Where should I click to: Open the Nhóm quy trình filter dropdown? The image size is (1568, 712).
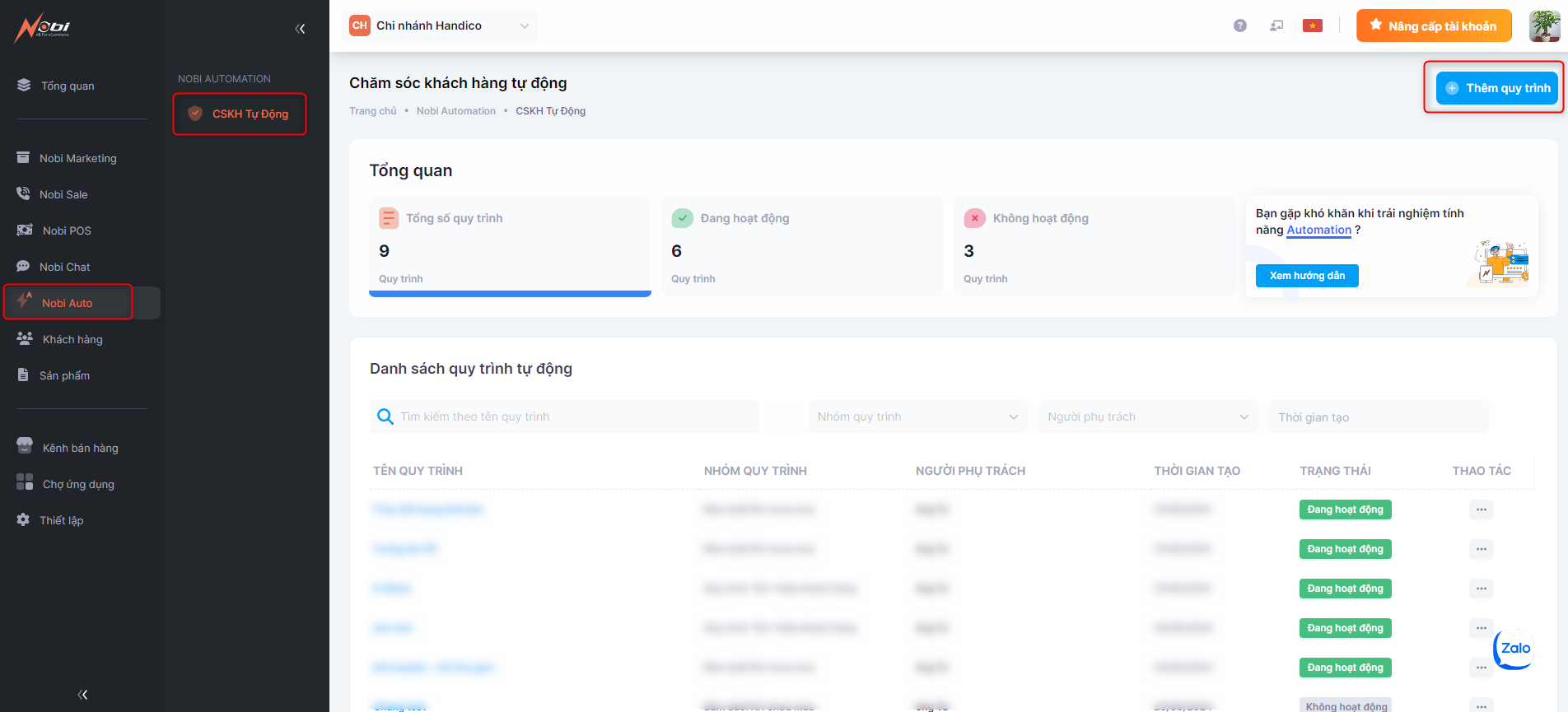click(917, 416)
